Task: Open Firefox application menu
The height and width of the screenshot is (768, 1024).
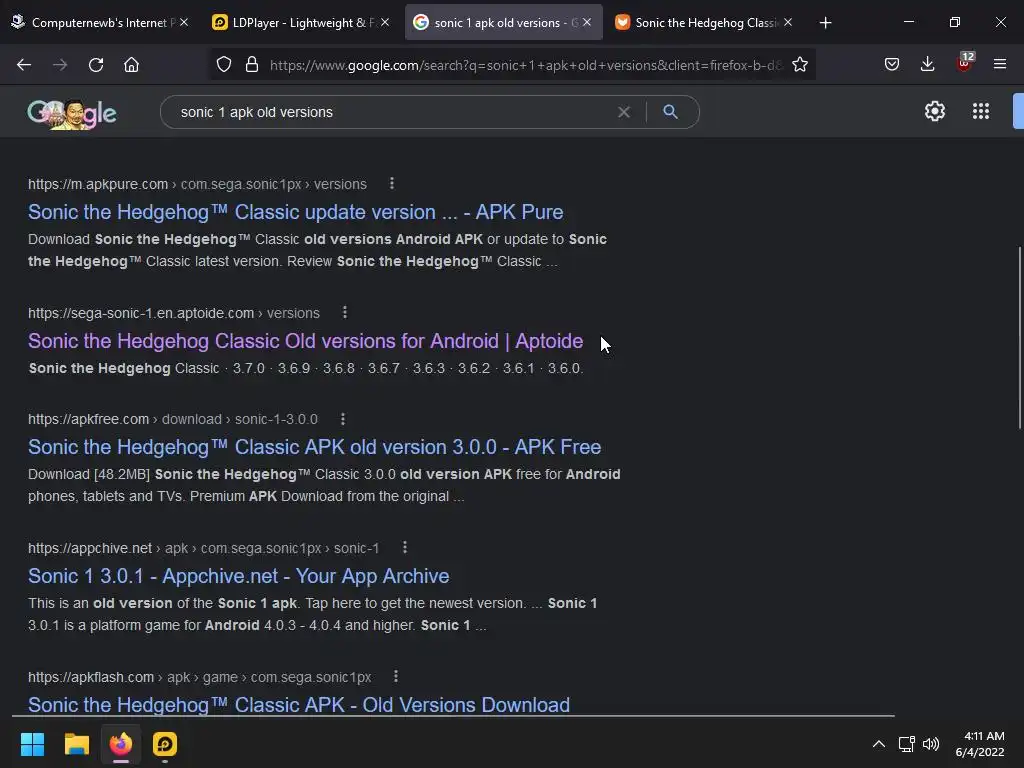Action: click(1000, 65)
